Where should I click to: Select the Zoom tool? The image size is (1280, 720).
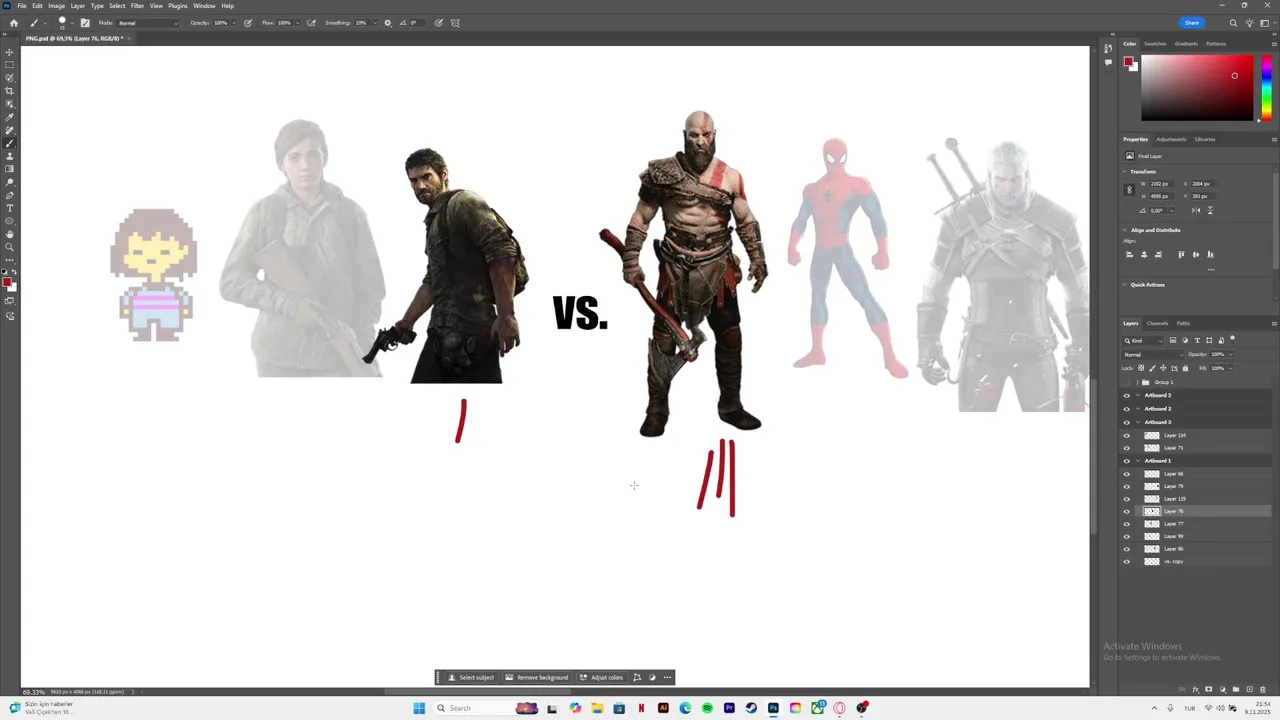point(10,247)
